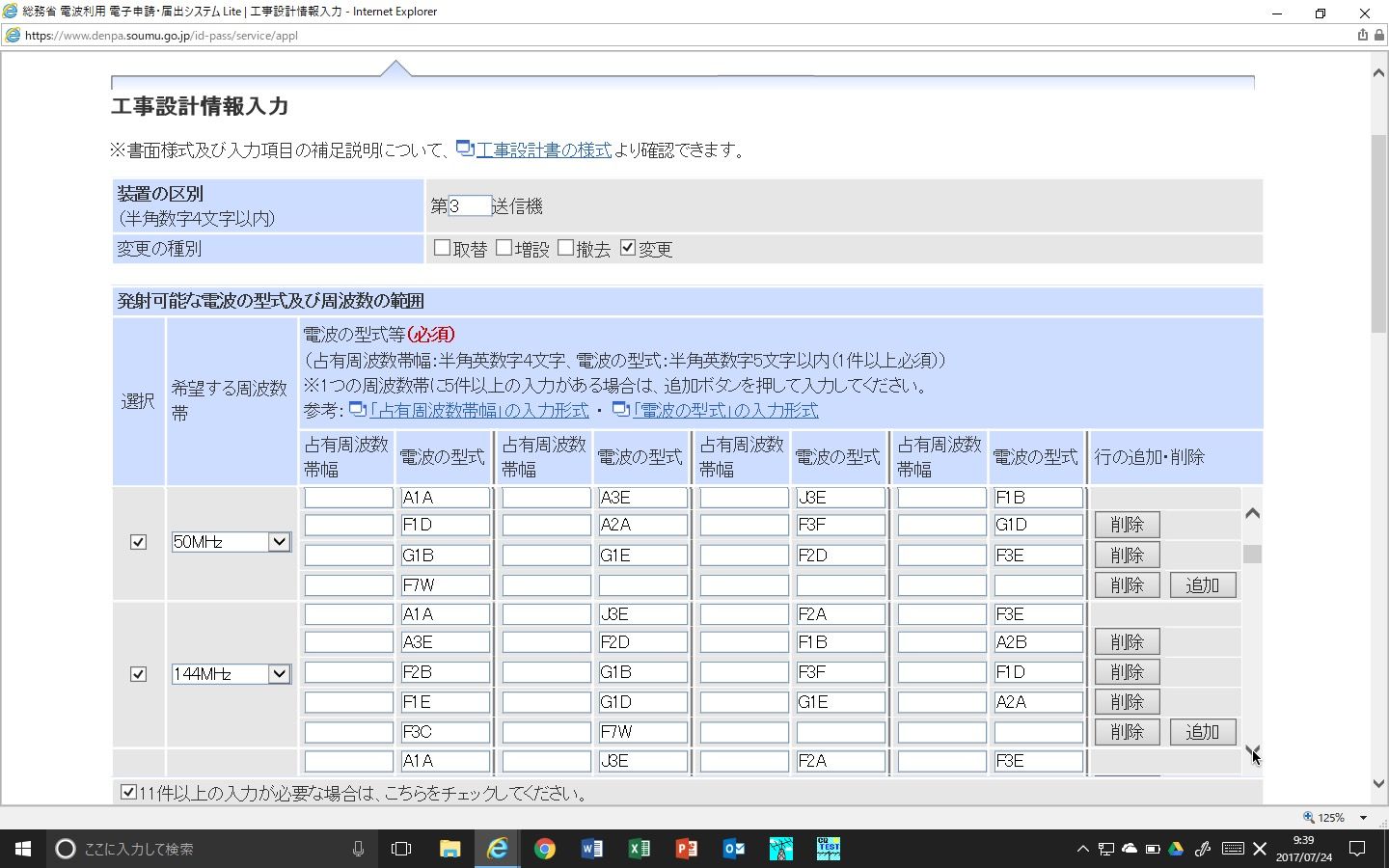Click 削除 on the 50MHz row starting with F7W
The image size is (1389, 868).
tap(1127, 585)
